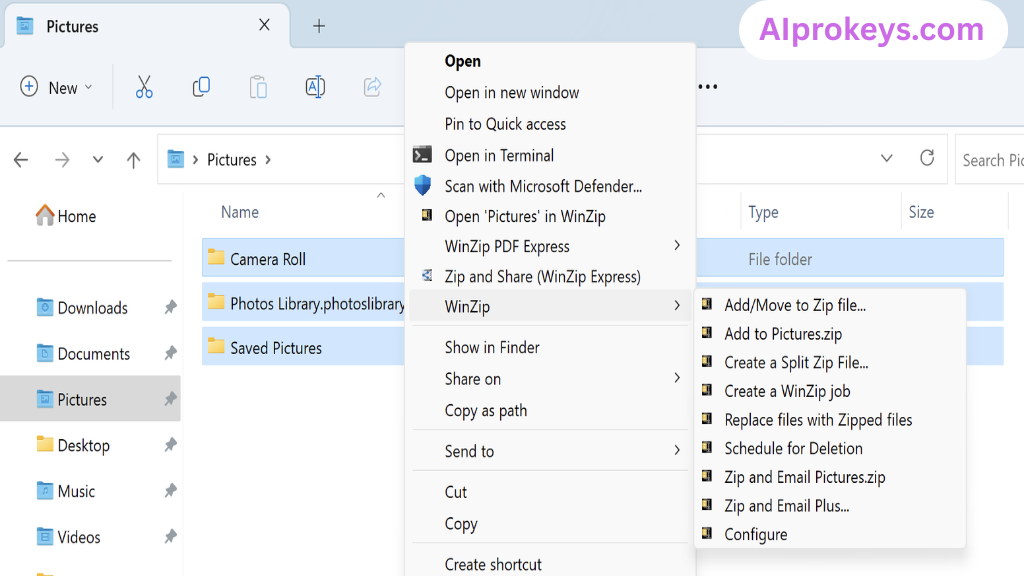Click the Copy toolbar icon
This screenshot has height=576, width=1024.
click(x=201, y=87)
